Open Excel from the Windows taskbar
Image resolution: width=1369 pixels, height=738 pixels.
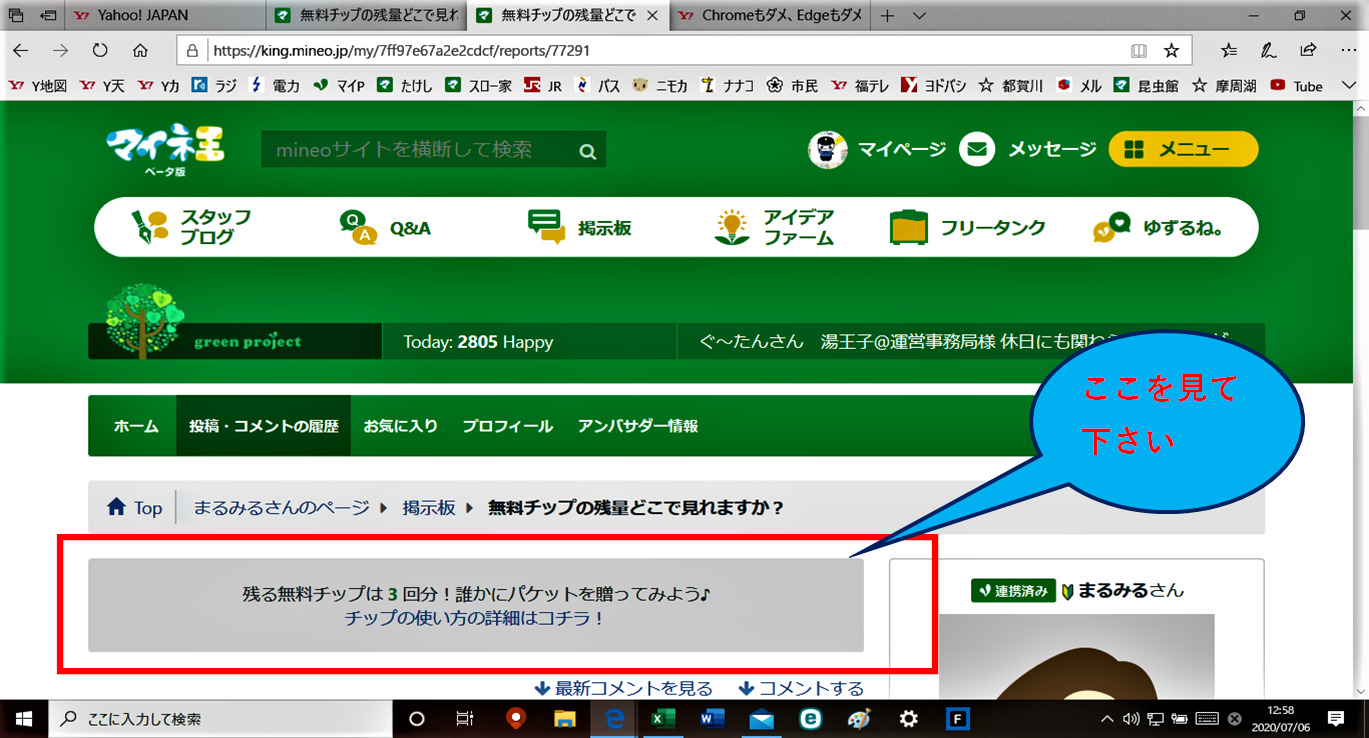tap(662, 719)
